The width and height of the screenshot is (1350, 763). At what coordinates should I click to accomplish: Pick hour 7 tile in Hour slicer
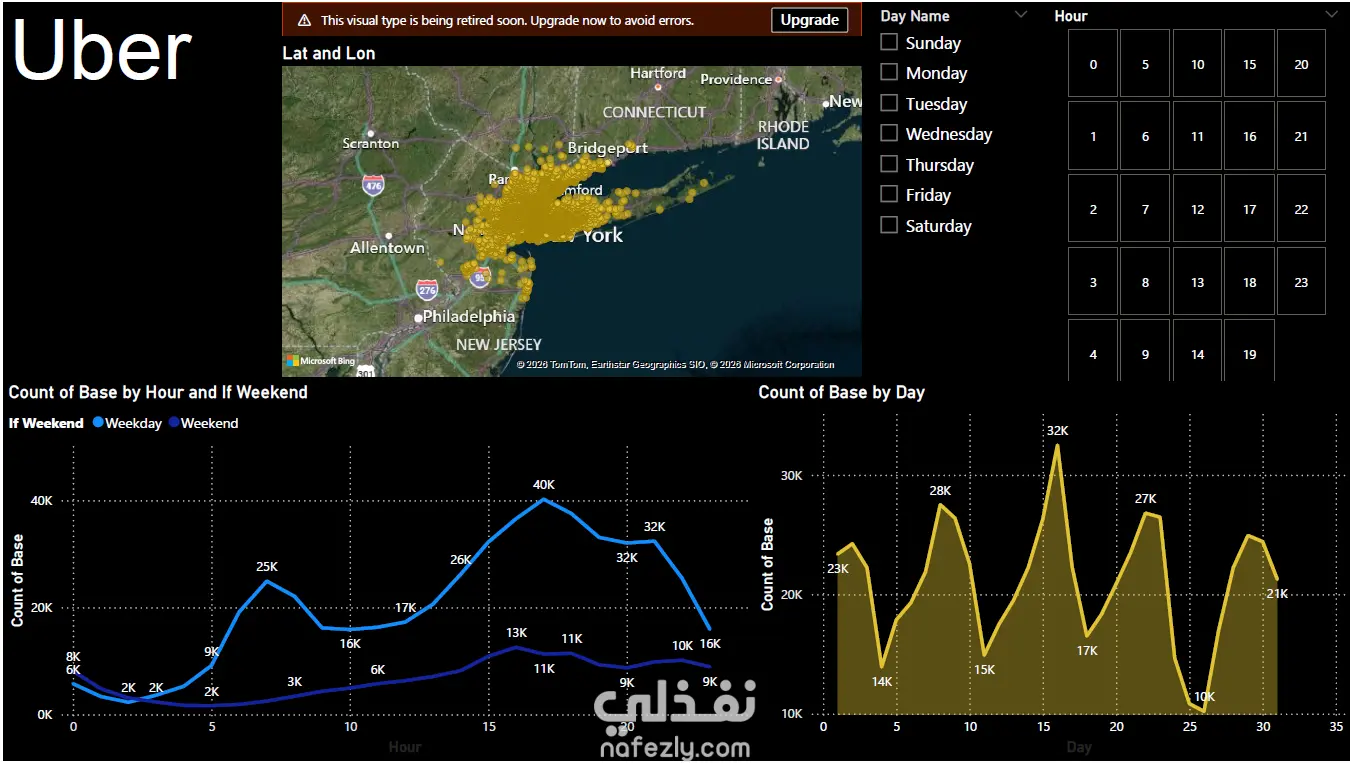1145,209
